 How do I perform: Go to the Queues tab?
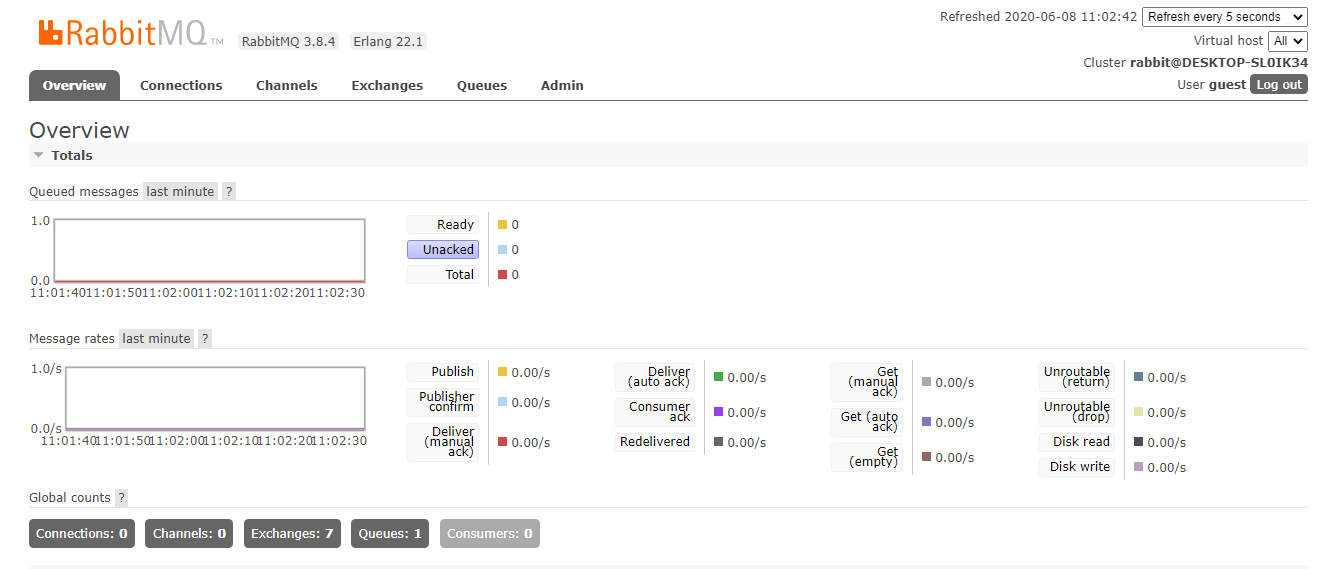point(482,85)
